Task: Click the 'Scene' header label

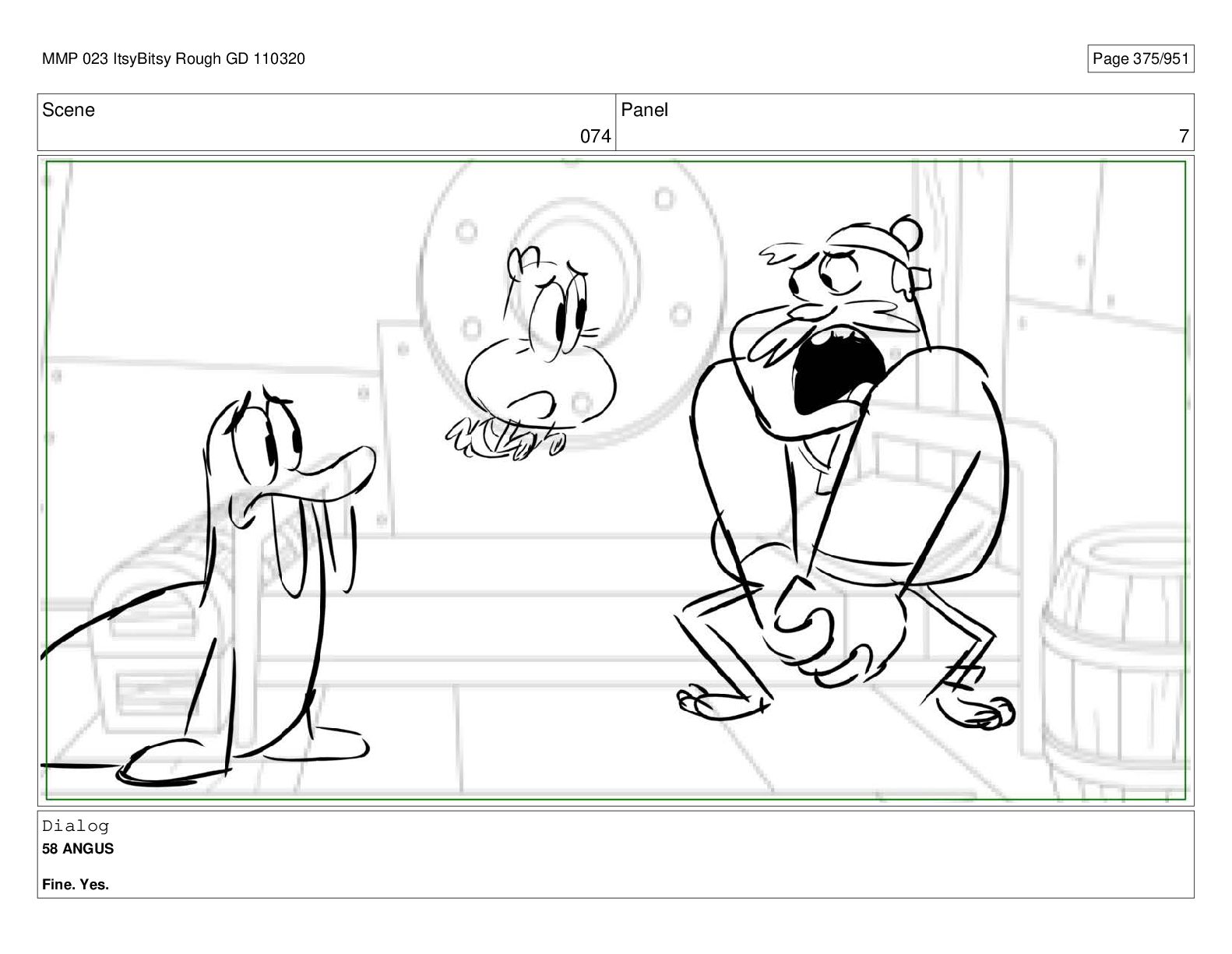Action: [69, 110]
